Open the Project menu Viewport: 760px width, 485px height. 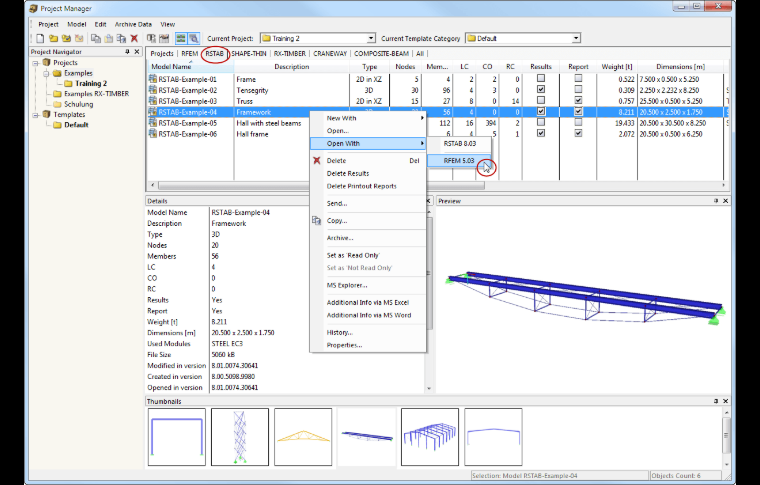(48, 24)
